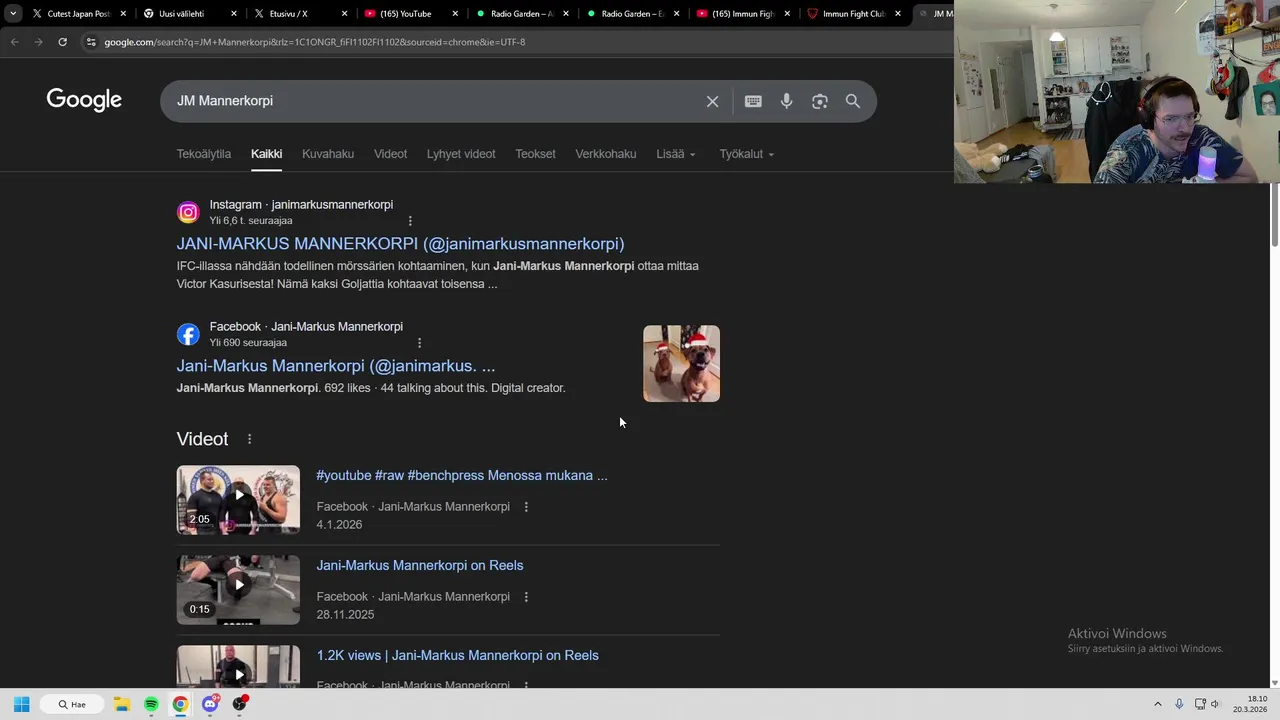
Task: Select the Kaikki results tab
Action: [266, 154]
